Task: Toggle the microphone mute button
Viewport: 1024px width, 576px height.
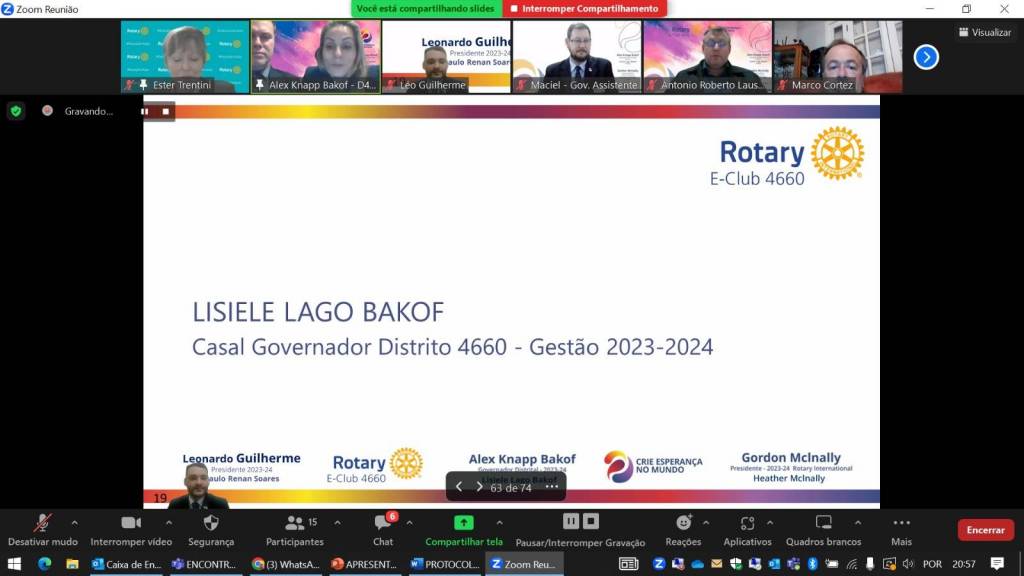Action: pos(42,523)
